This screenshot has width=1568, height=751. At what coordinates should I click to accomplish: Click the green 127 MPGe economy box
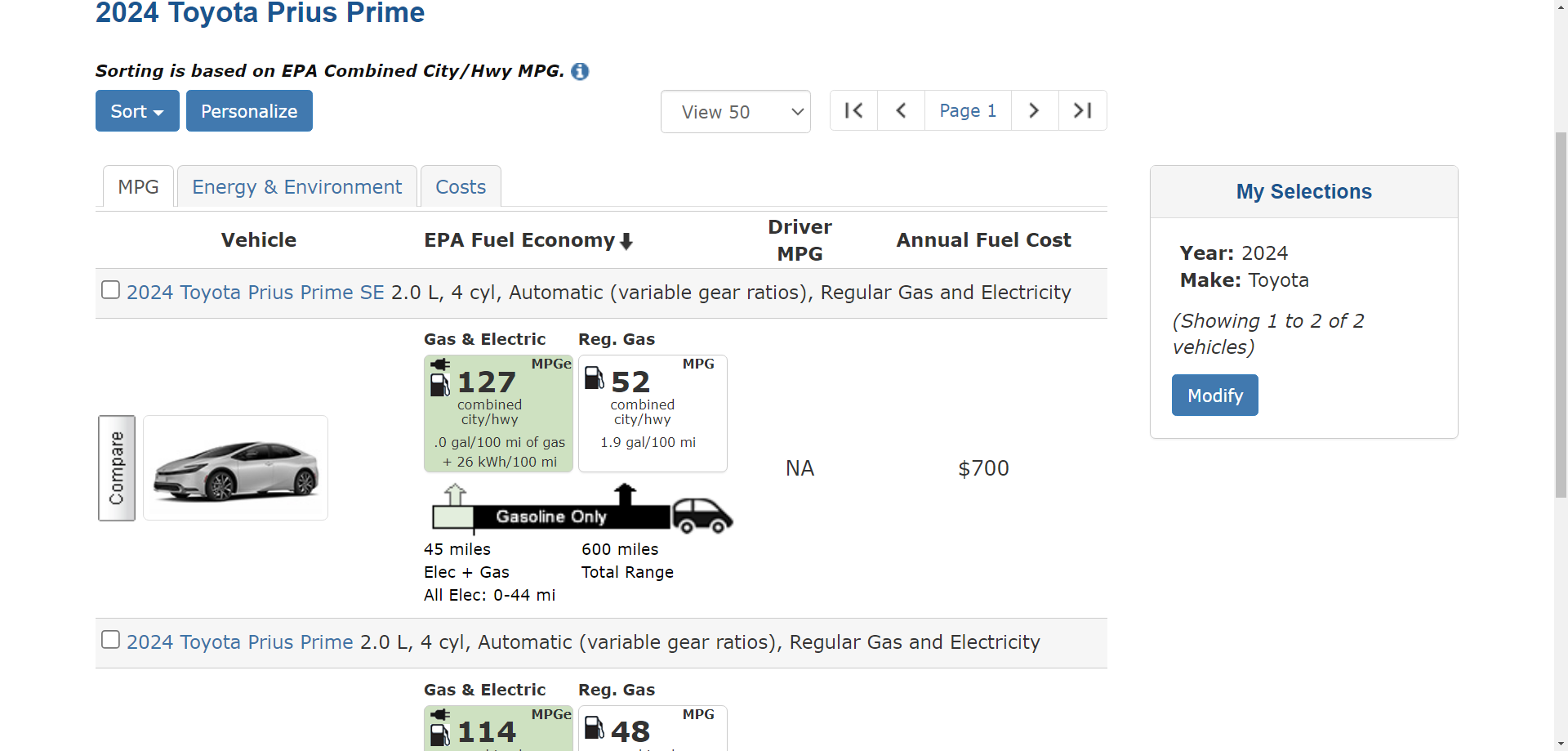(498, 413)
